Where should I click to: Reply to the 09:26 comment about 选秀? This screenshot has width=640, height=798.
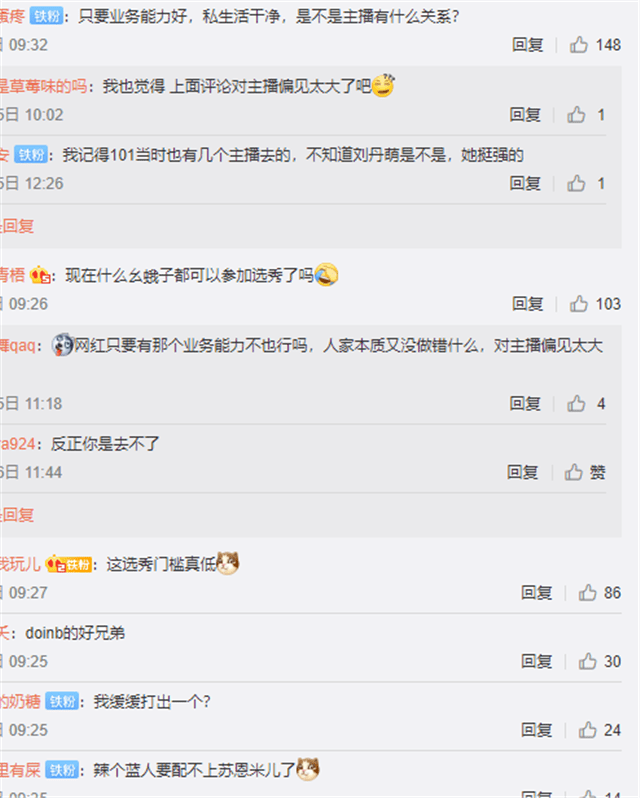click(x=528, y=304)
